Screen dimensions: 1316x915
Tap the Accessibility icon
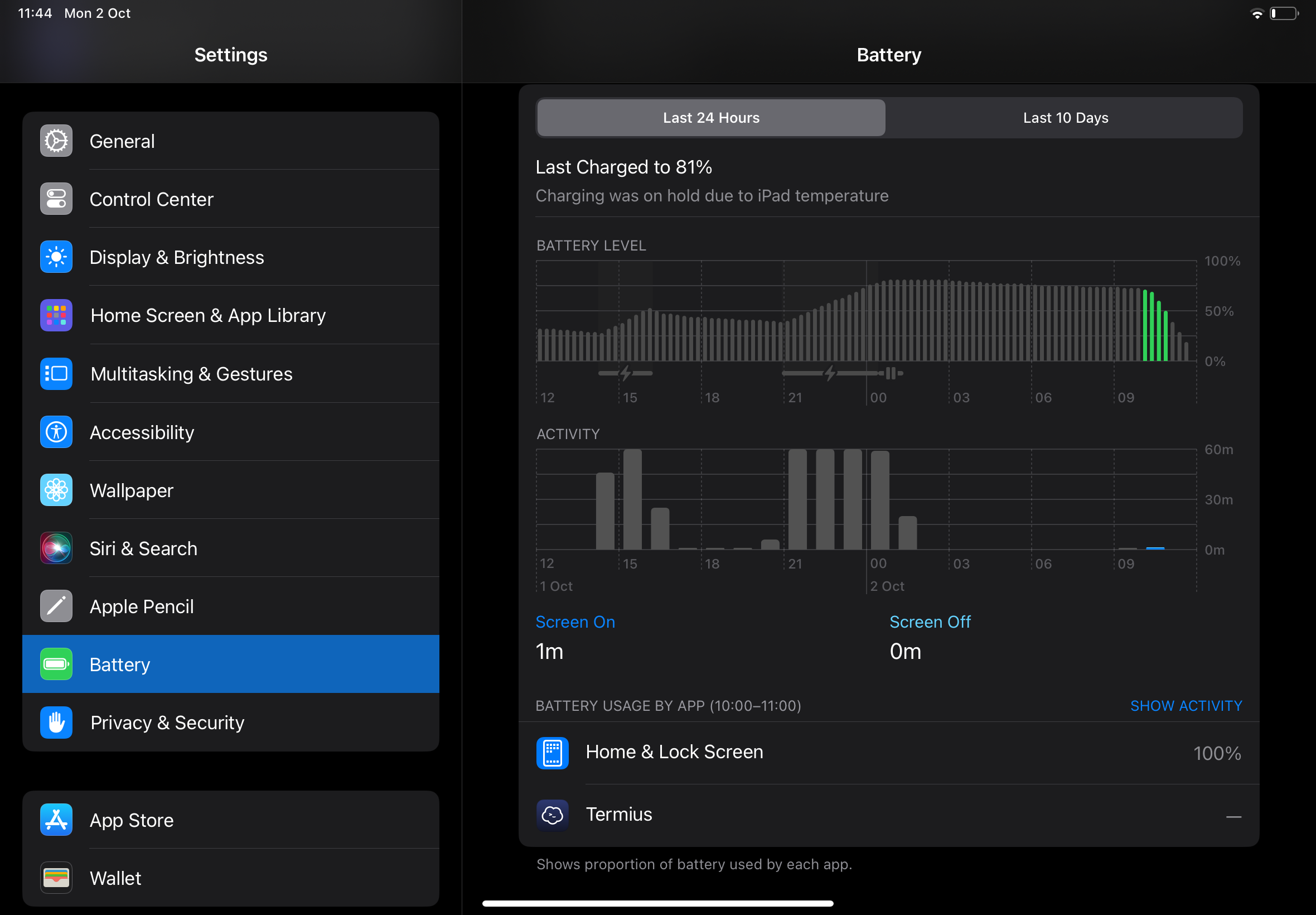coord(56,432)
